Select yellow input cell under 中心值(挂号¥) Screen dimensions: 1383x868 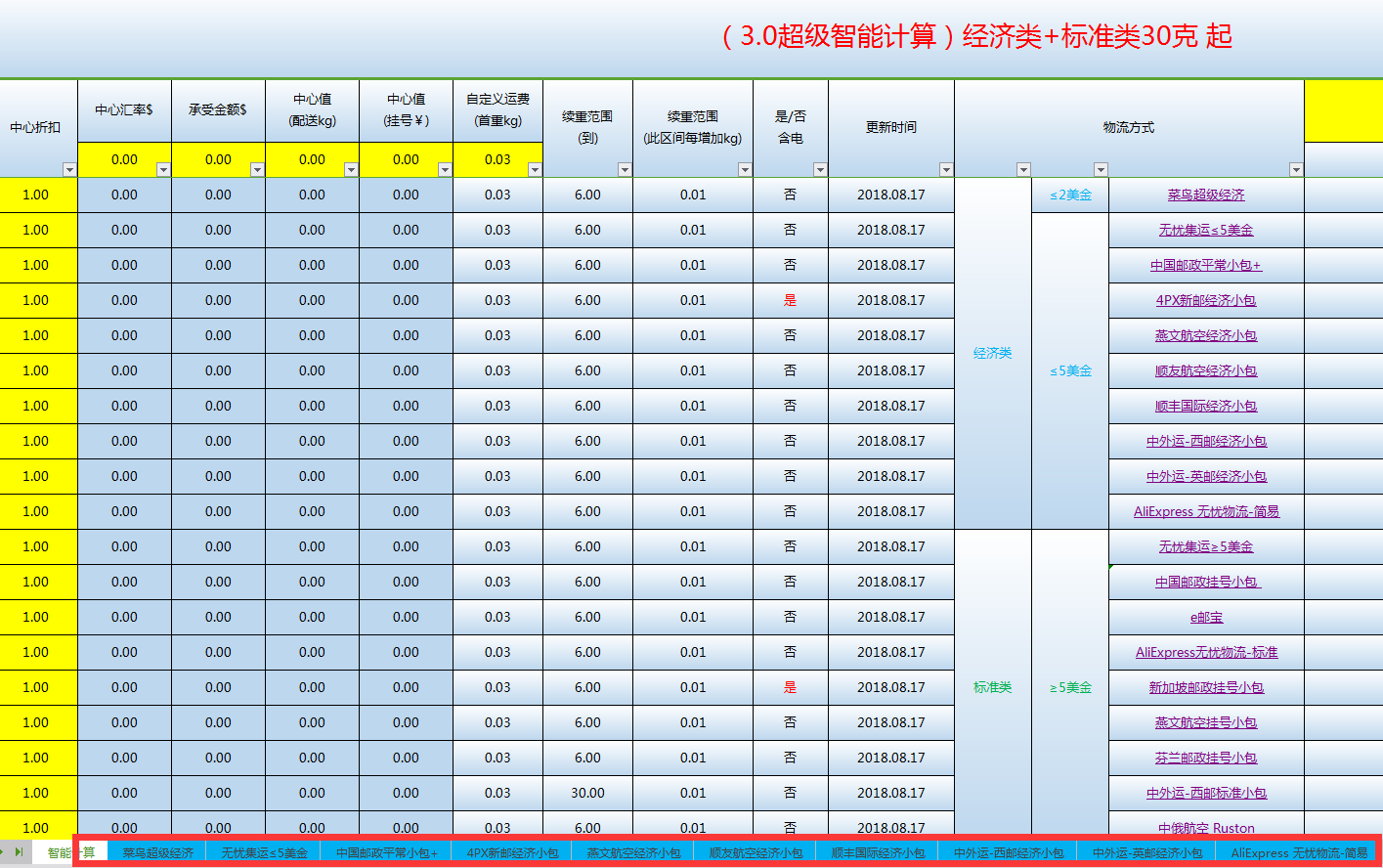(x=406, y=159)
